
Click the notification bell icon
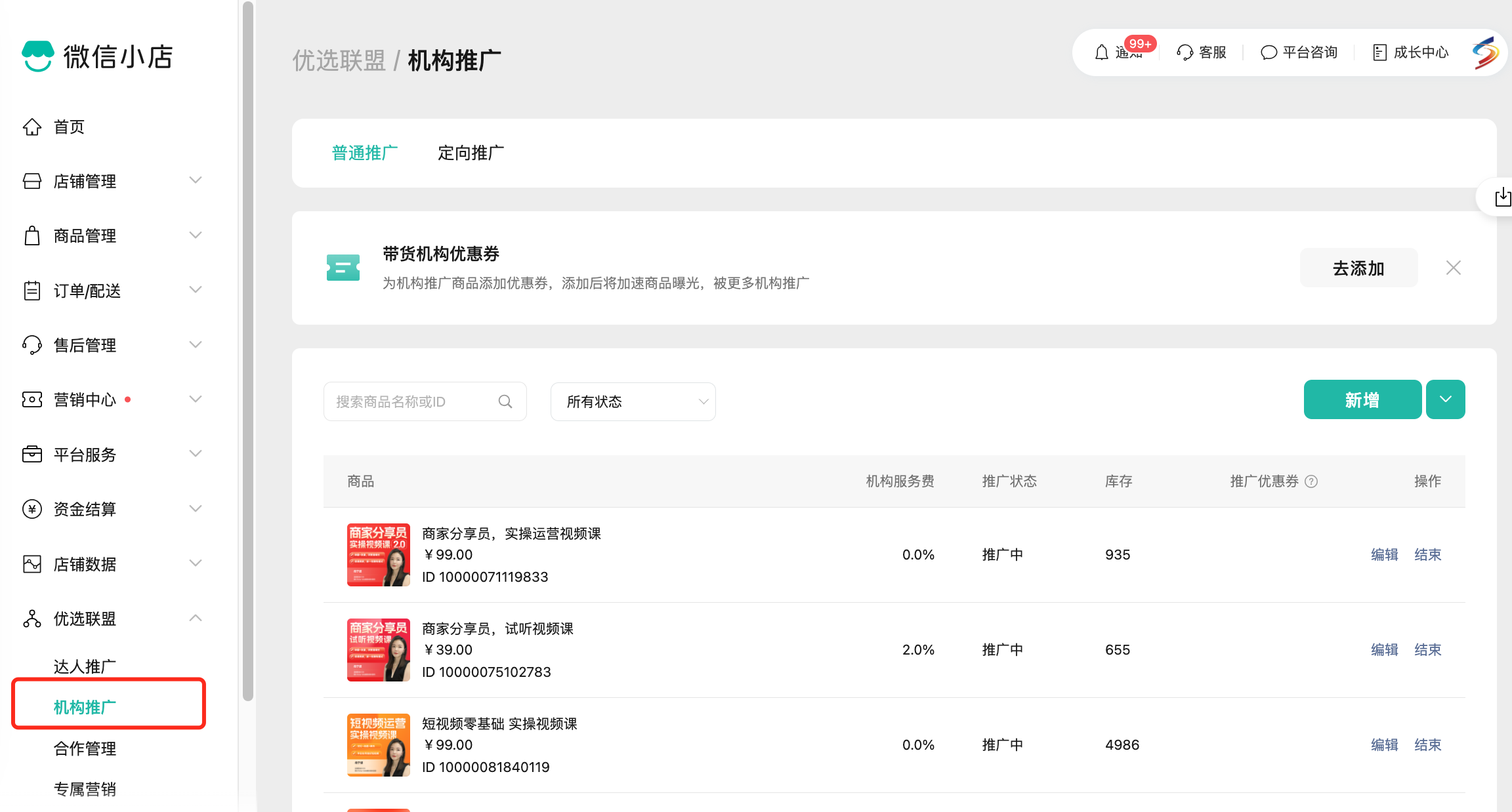coord(1102,52)
